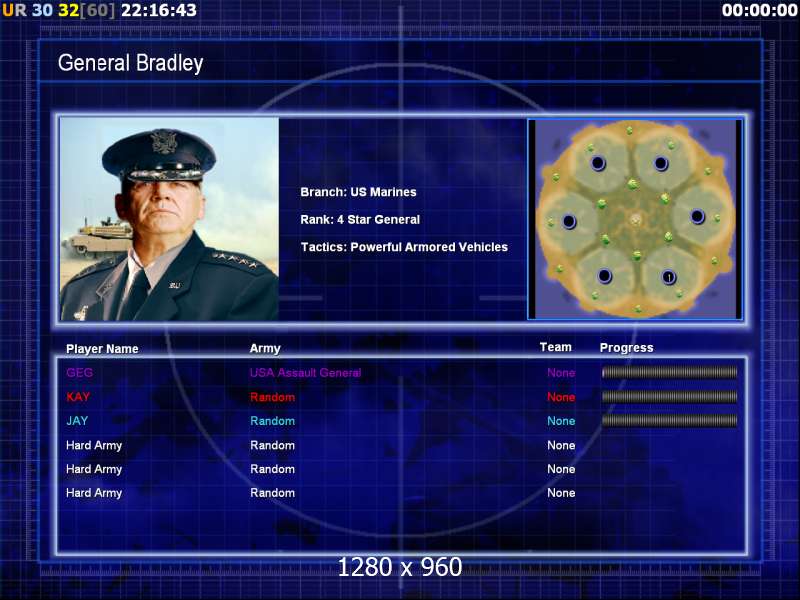
Task: Click the red "Random" army for KAY
Action: 272,397
